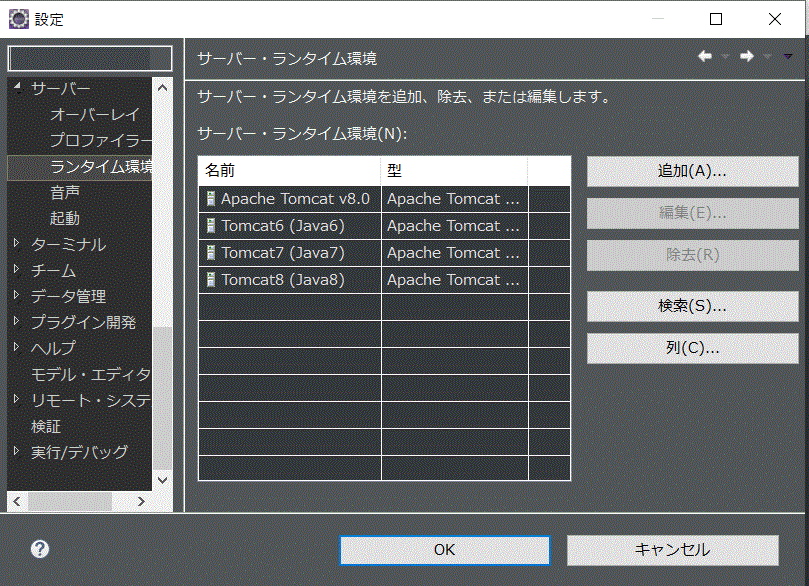809x586 pixels.
Task: Expand the プラグイン開発 tree node
Action: point(15,321)
